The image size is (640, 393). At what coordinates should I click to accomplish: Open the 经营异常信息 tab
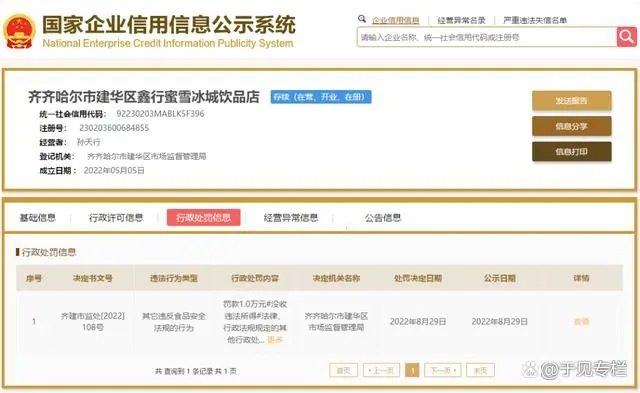point(291,218)
